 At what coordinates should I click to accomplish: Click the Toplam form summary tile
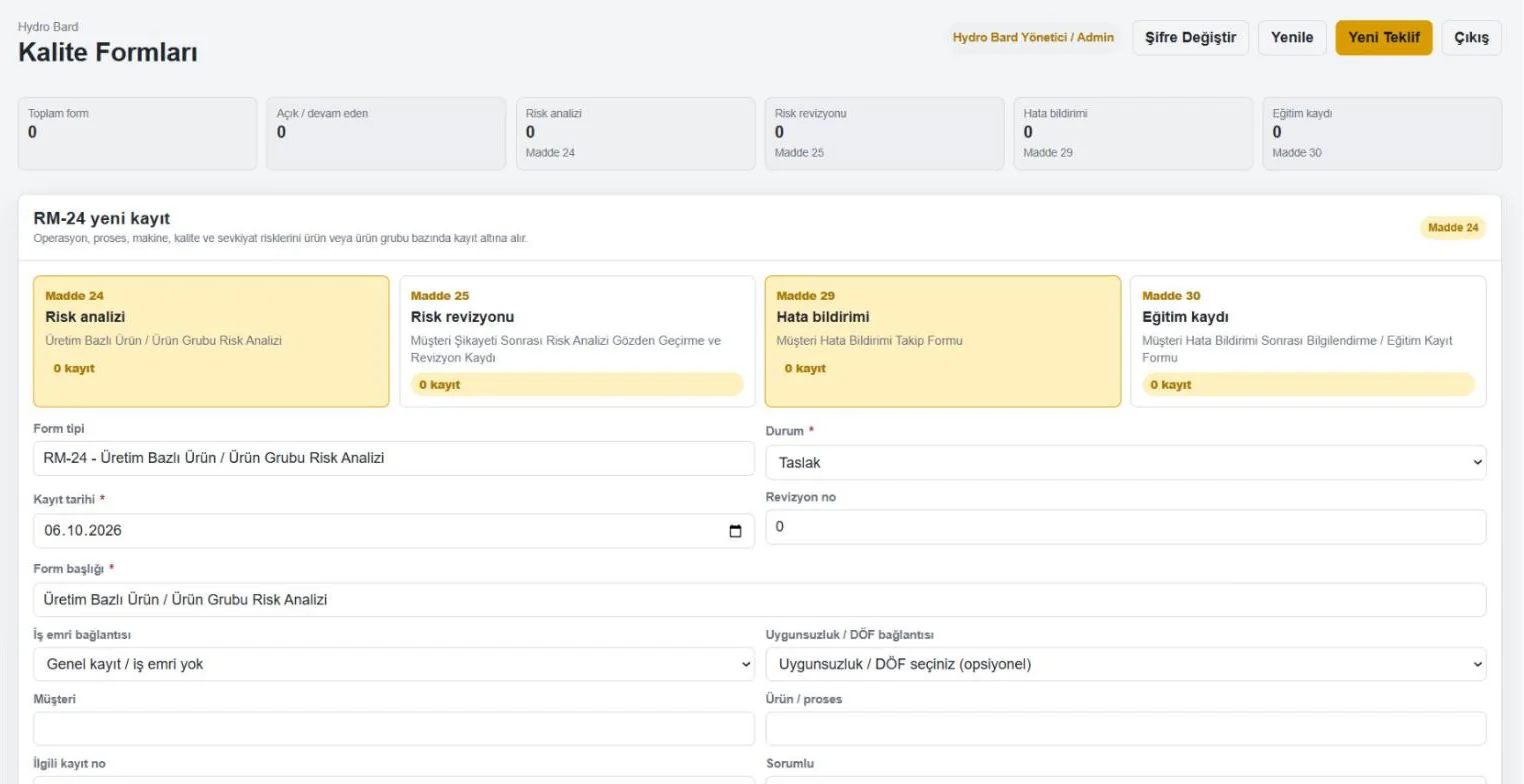[x=138, y=134]
